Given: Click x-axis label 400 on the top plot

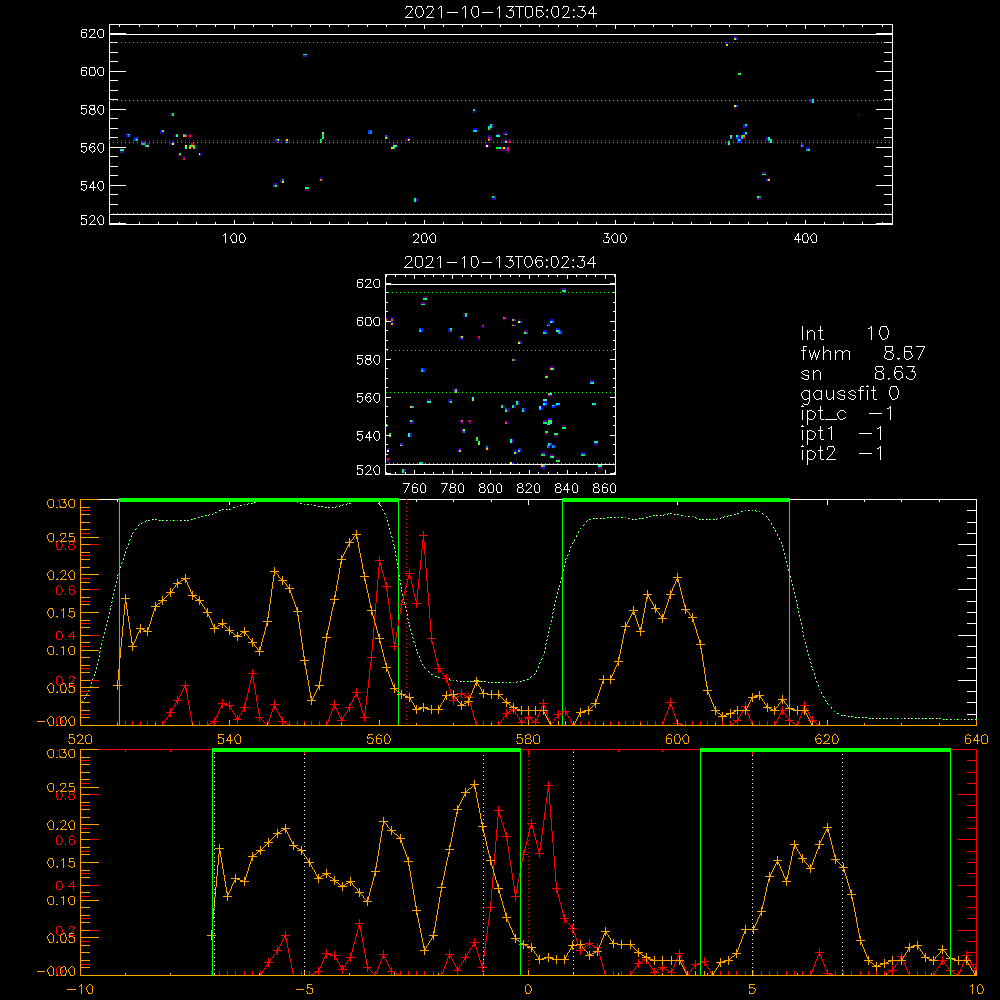Looking at the screenshot, I should [x=805, y=239].
